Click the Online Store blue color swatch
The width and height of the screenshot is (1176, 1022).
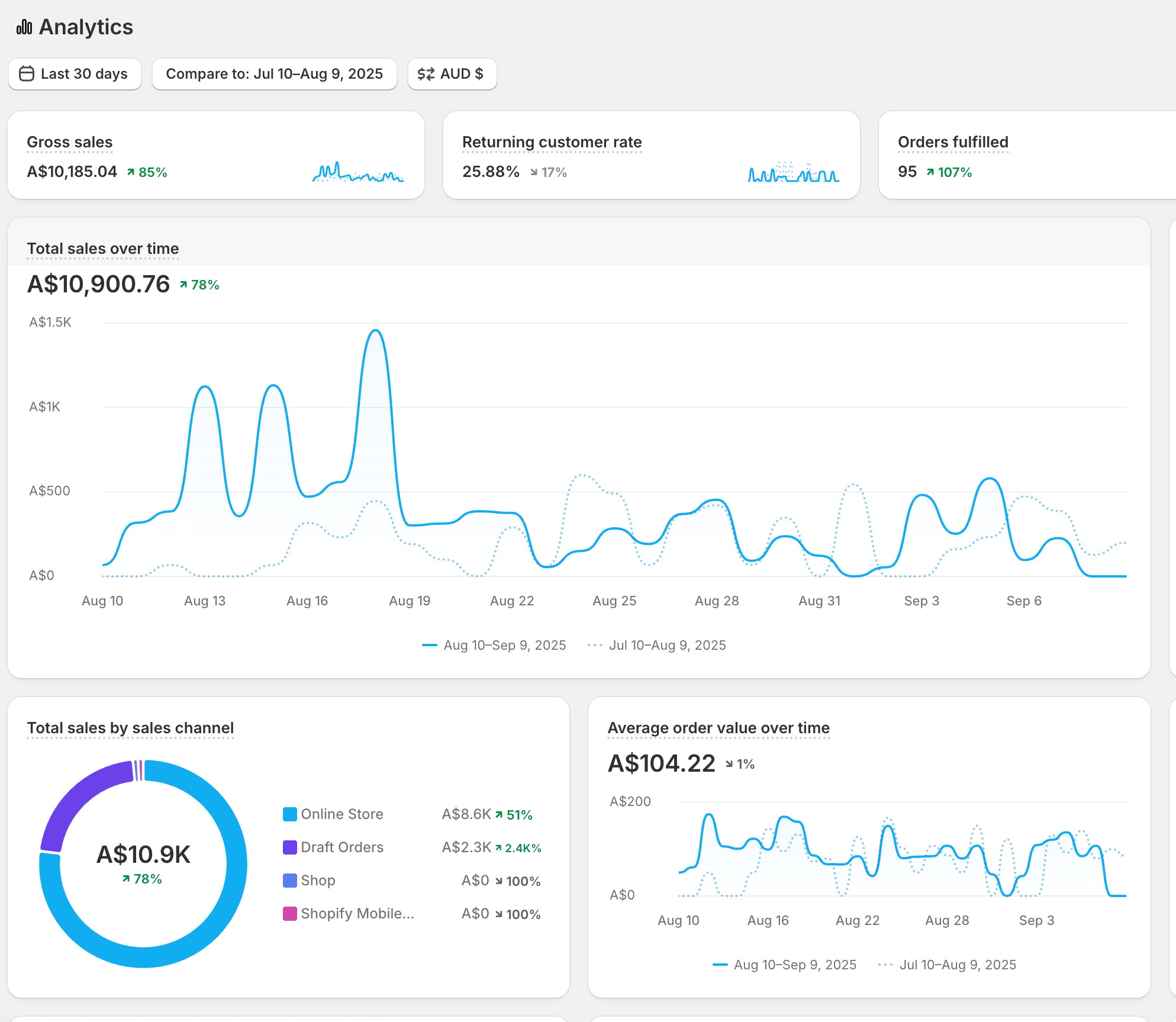290,814
